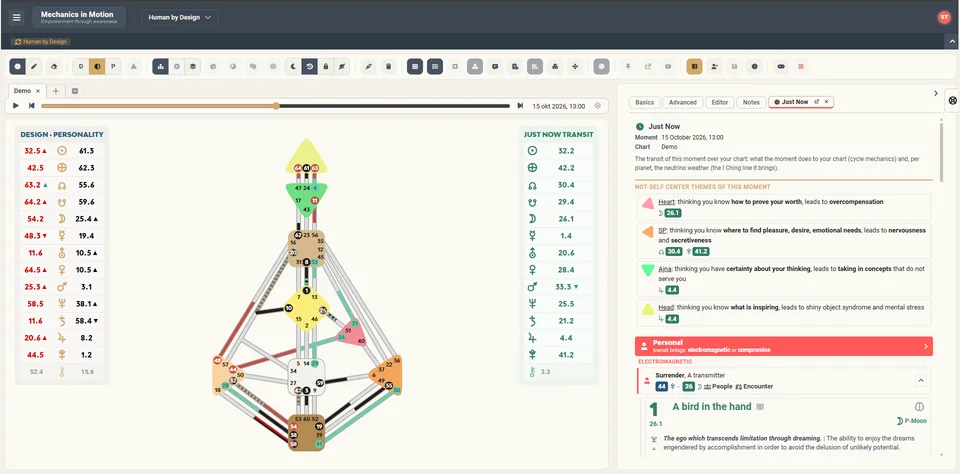This screenshot has height=474, width=960.
Task: Click the red stop square icon
Action: pyautogui.click(x=801, y=66)
